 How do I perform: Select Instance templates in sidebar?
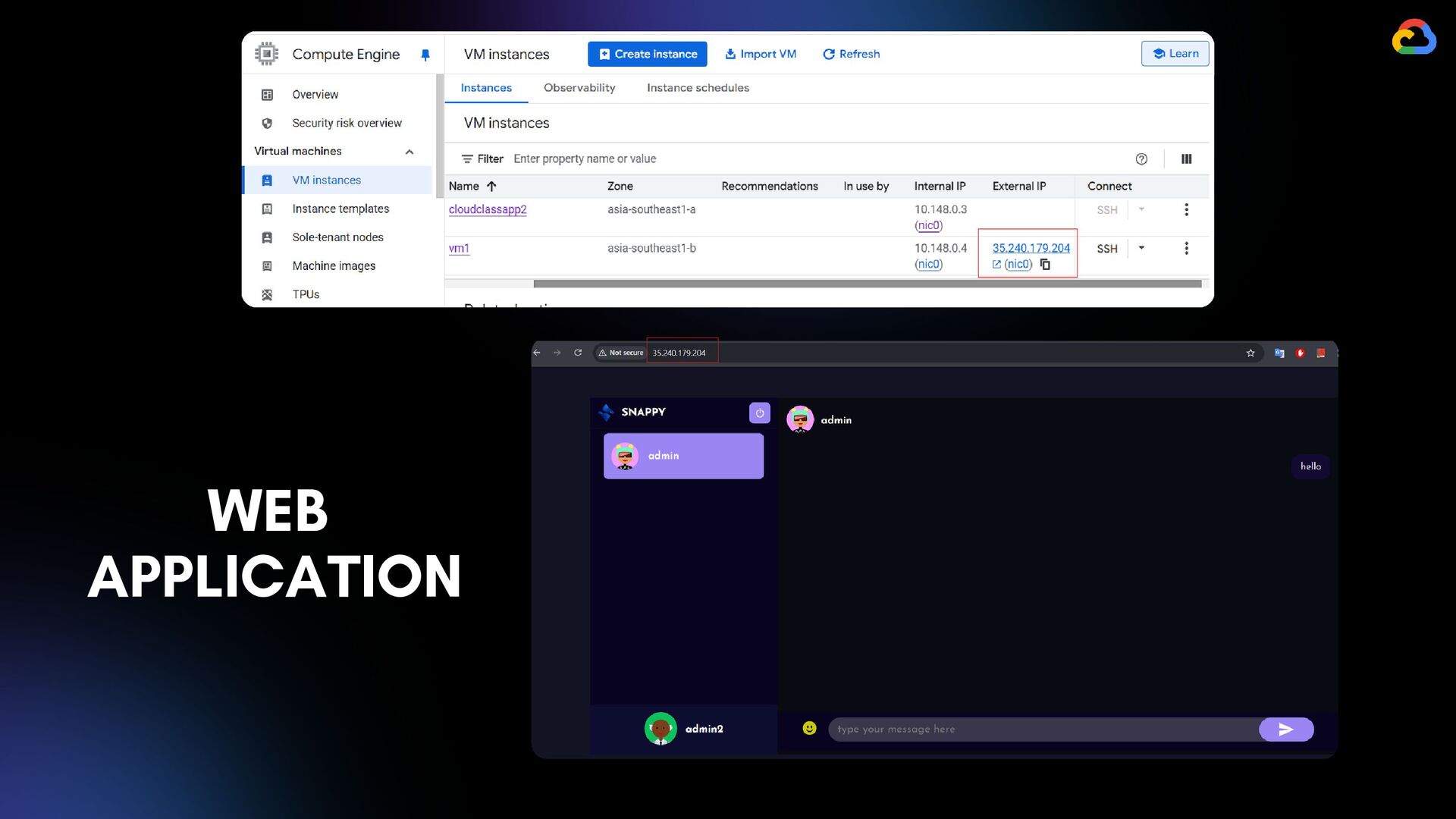340,209
